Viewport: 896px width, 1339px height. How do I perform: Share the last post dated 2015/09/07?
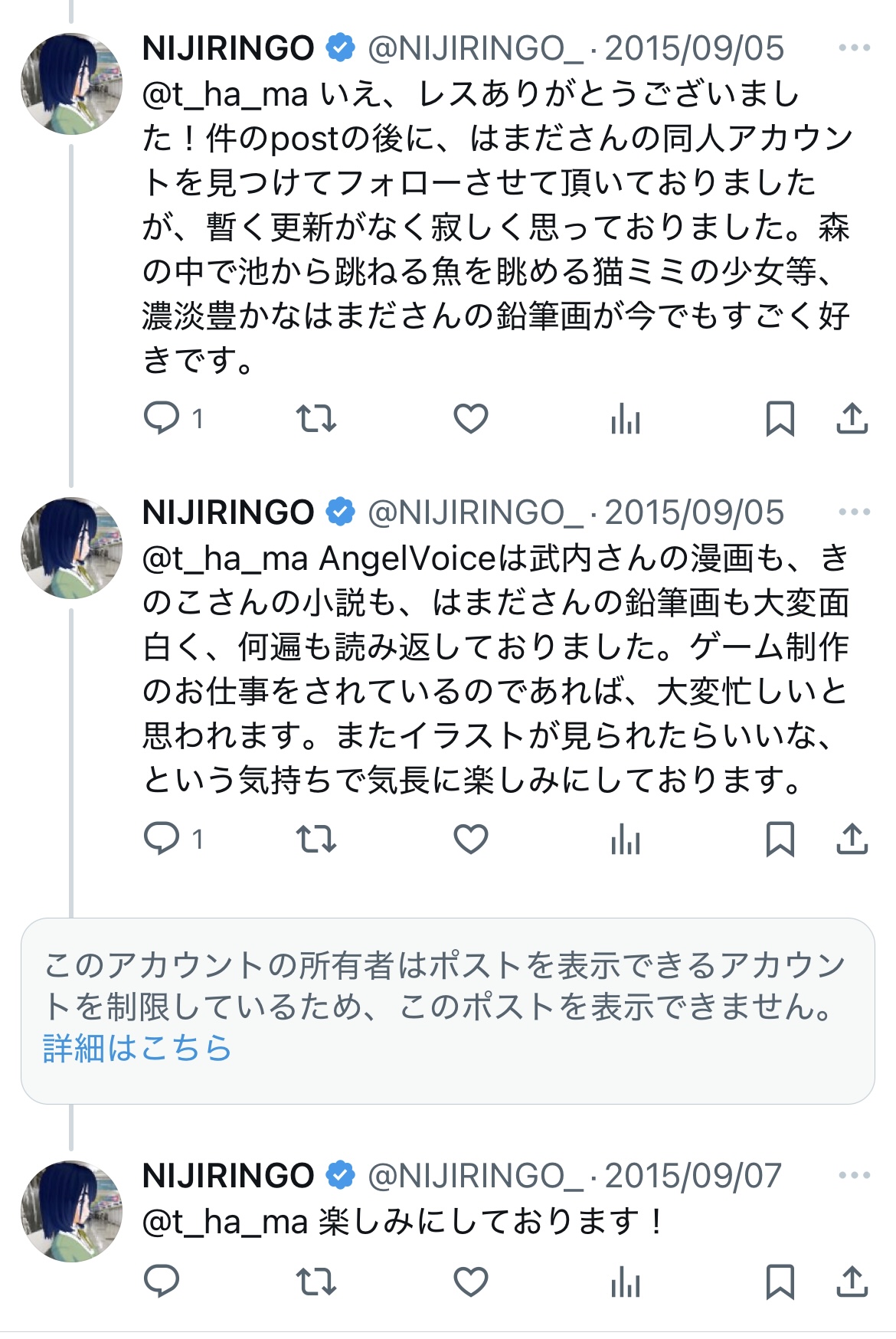852,1281
